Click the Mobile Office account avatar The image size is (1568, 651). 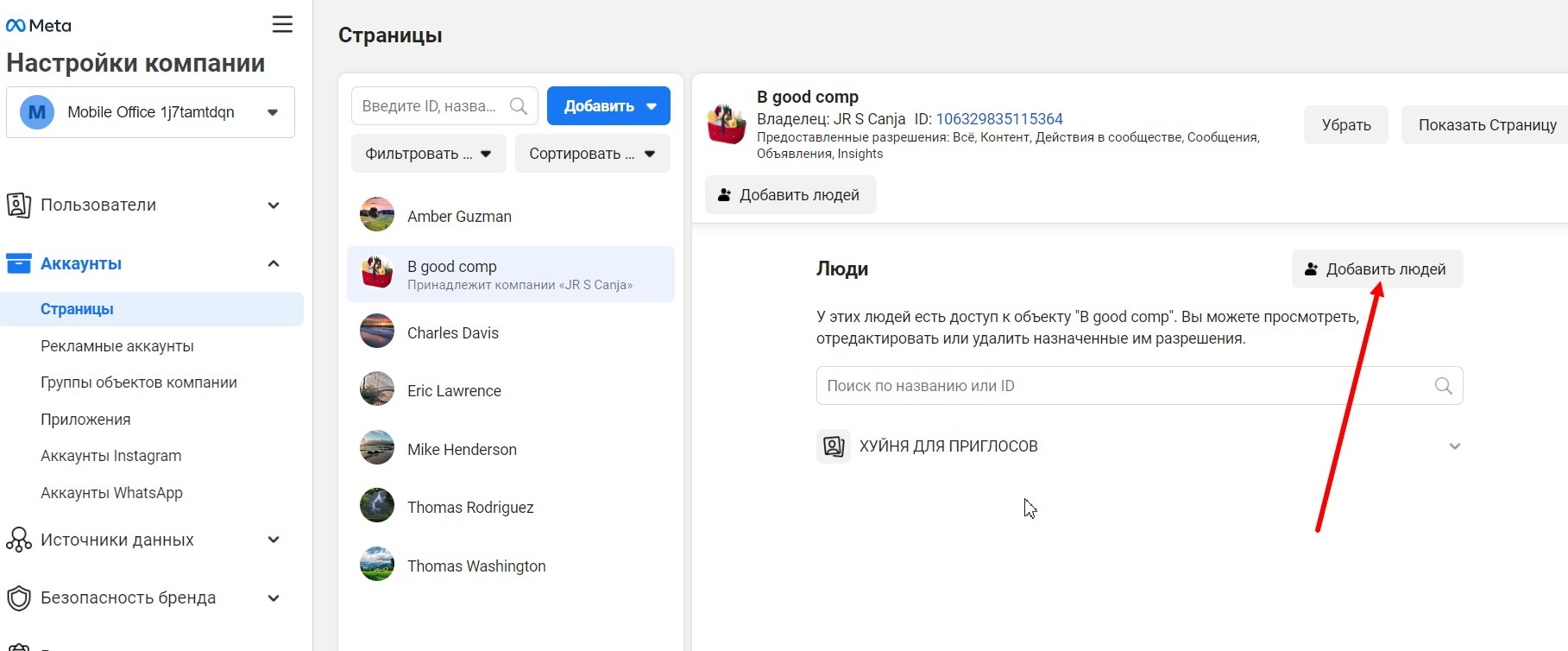(37, 112)
